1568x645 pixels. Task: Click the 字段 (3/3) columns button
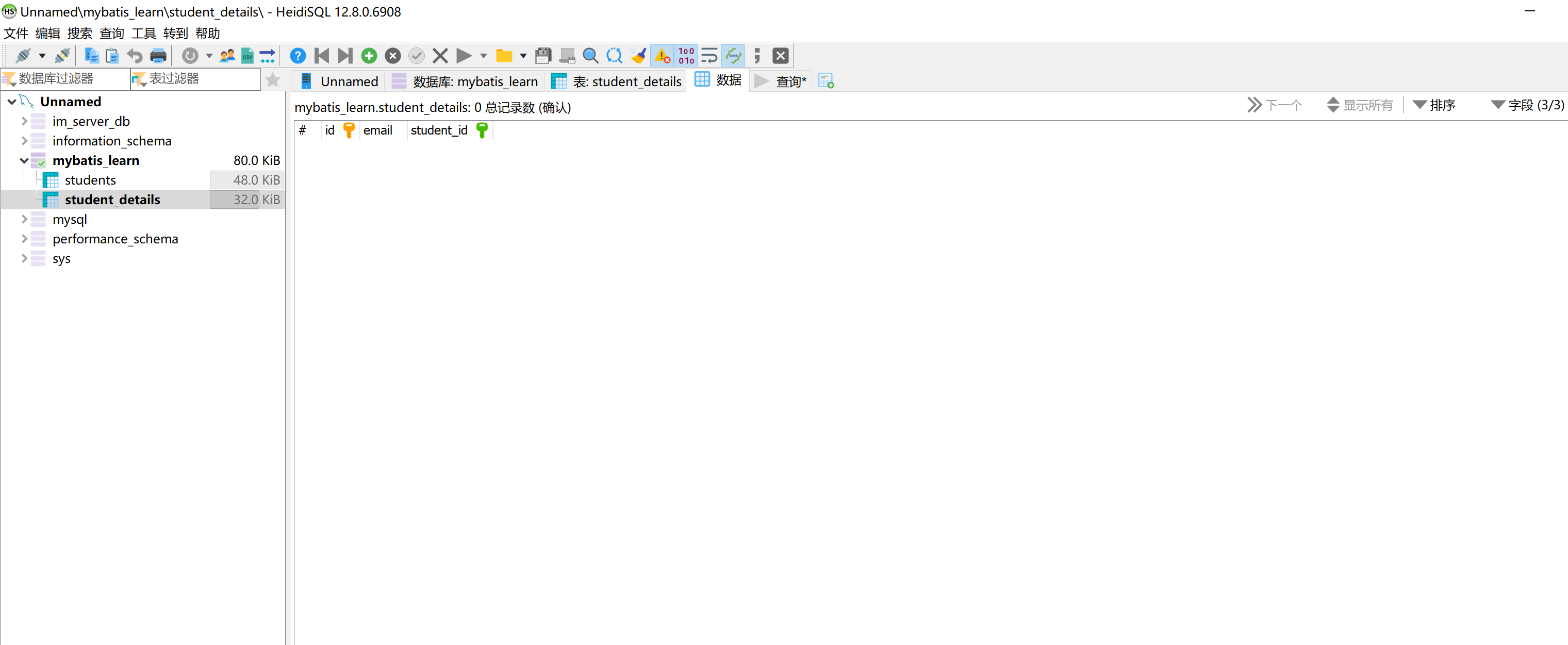[x=1528, y=105]
